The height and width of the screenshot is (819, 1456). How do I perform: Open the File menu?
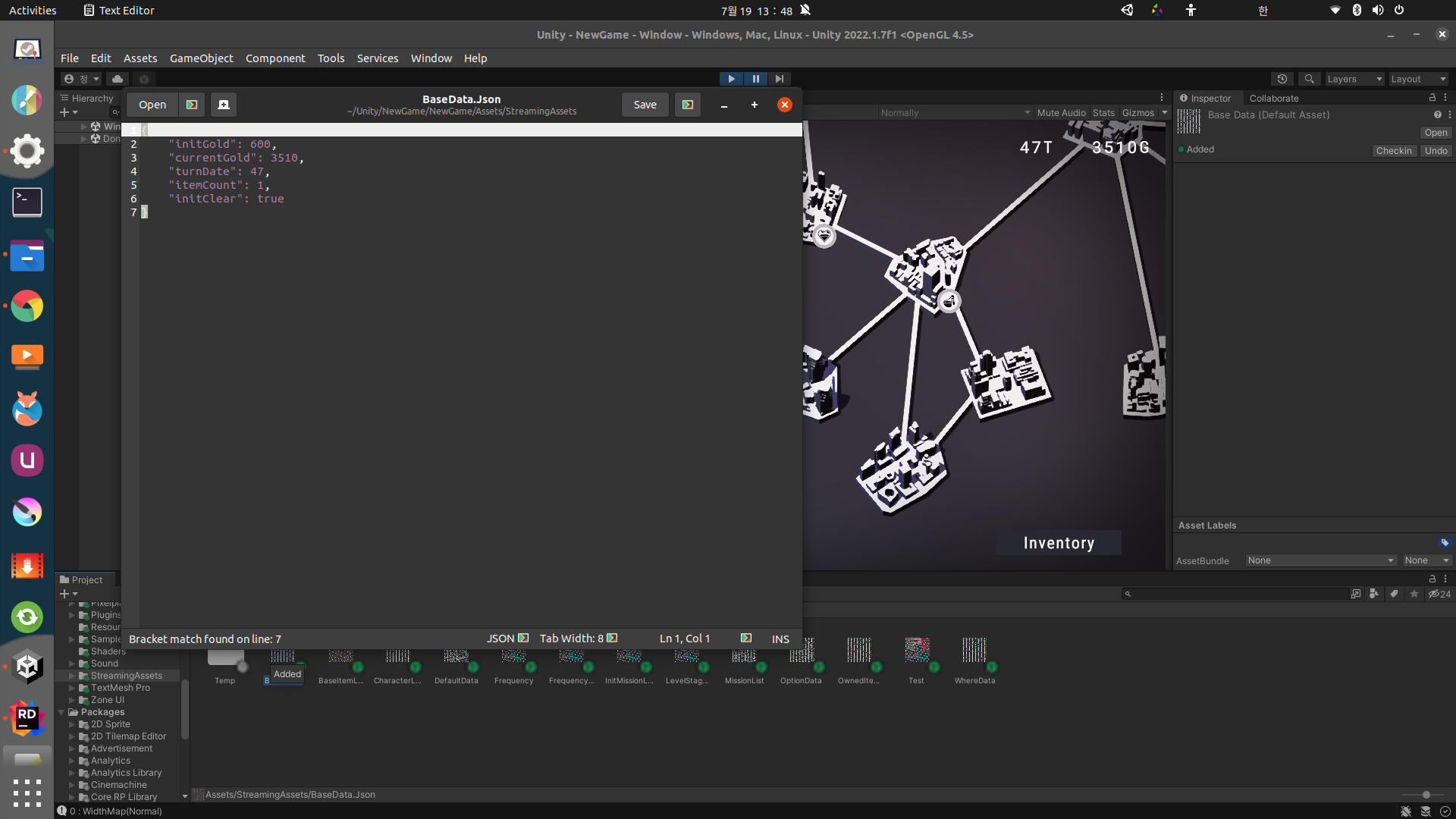pos(70,58)
